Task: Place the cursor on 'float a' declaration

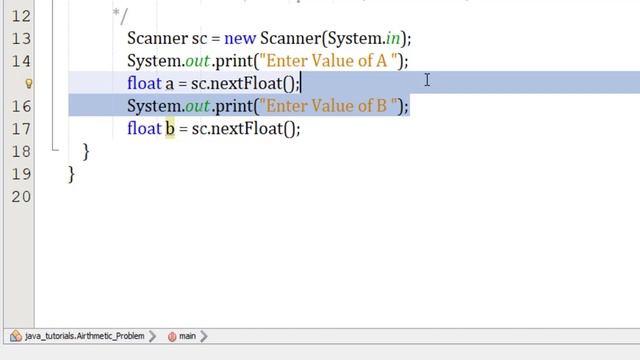Action: coord(150,84)
